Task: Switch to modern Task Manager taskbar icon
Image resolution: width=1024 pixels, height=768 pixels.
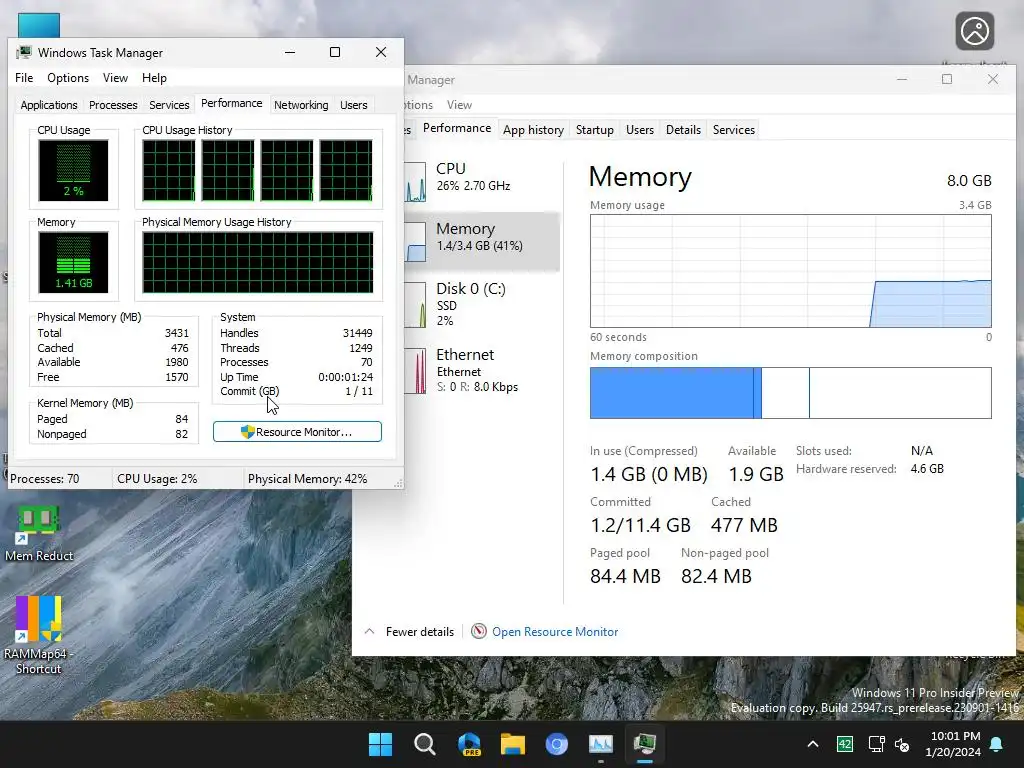Action: coord(601,744)
